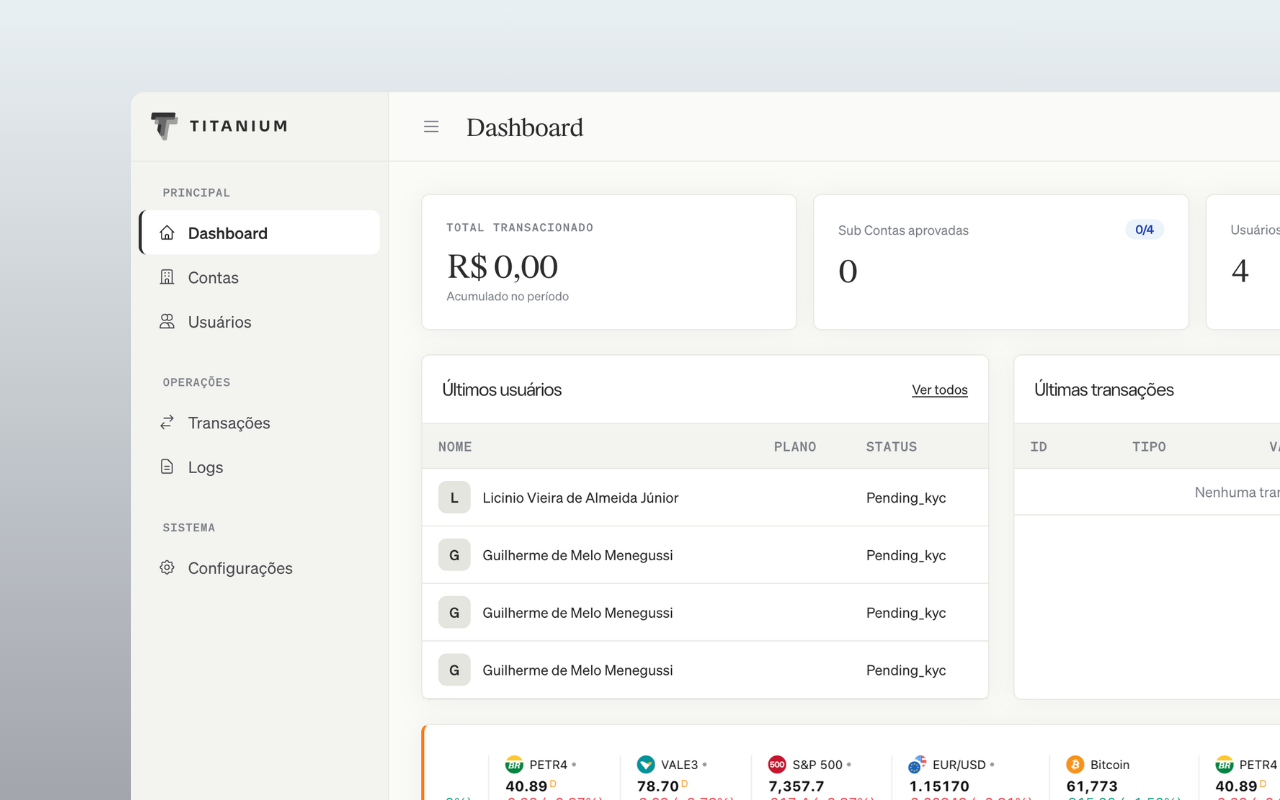Click the EUR/USD rate 1.15170

(x=939, y=786)
